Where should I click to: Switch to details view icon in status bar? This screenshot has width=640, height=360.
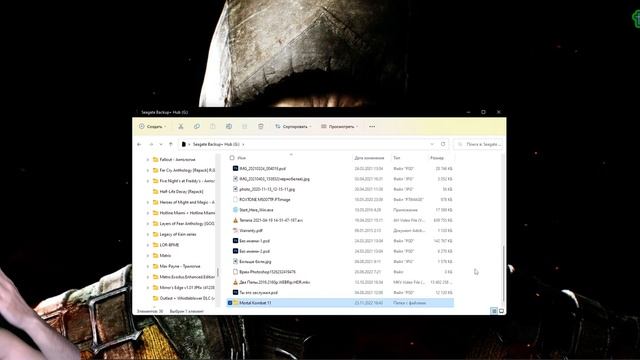494,311
